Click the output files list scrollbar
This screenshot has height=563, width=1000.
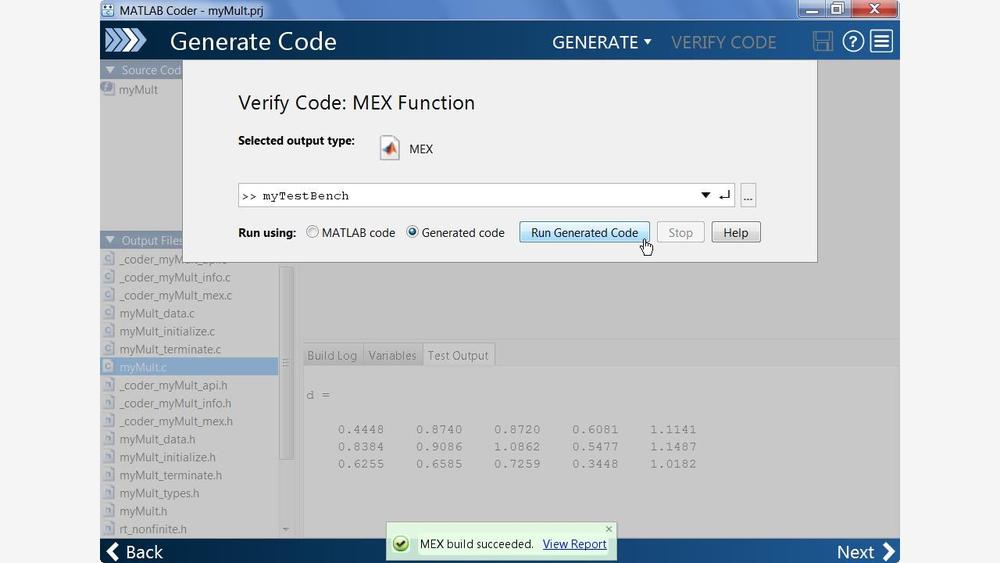286,362
